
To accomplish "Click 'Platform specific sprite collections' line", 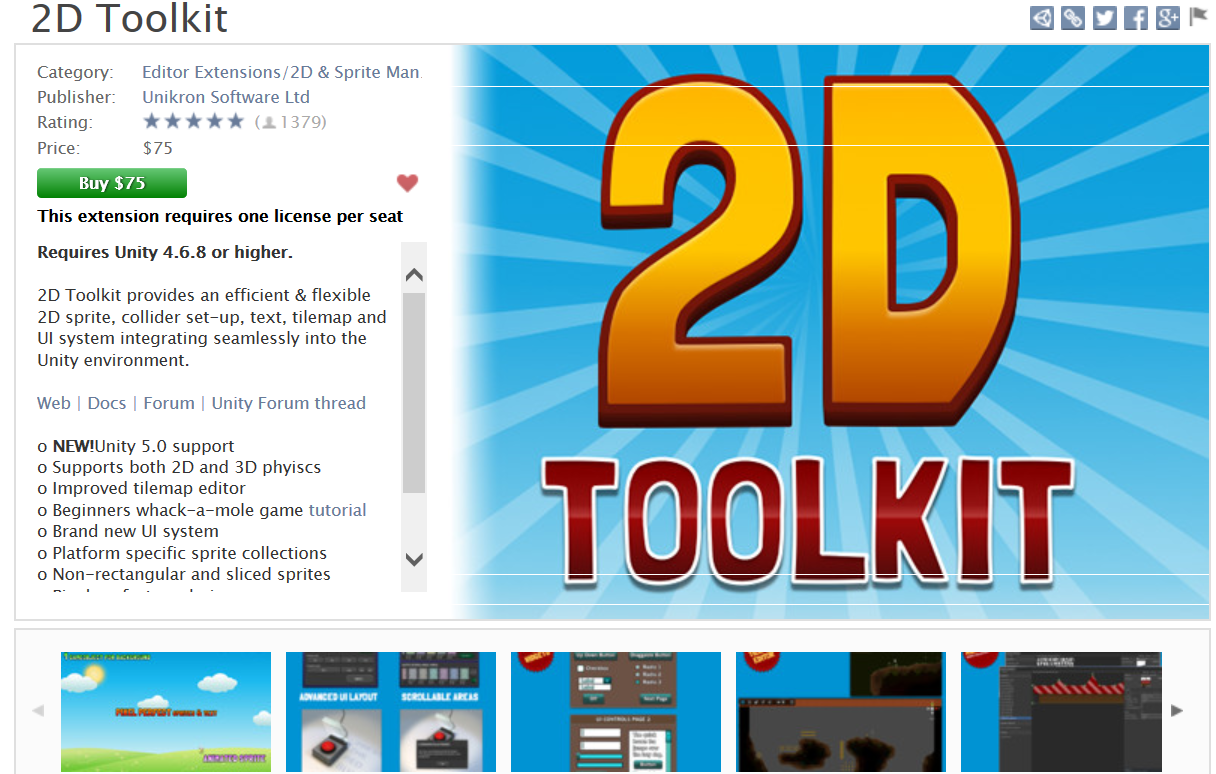I will click(182, 553).
